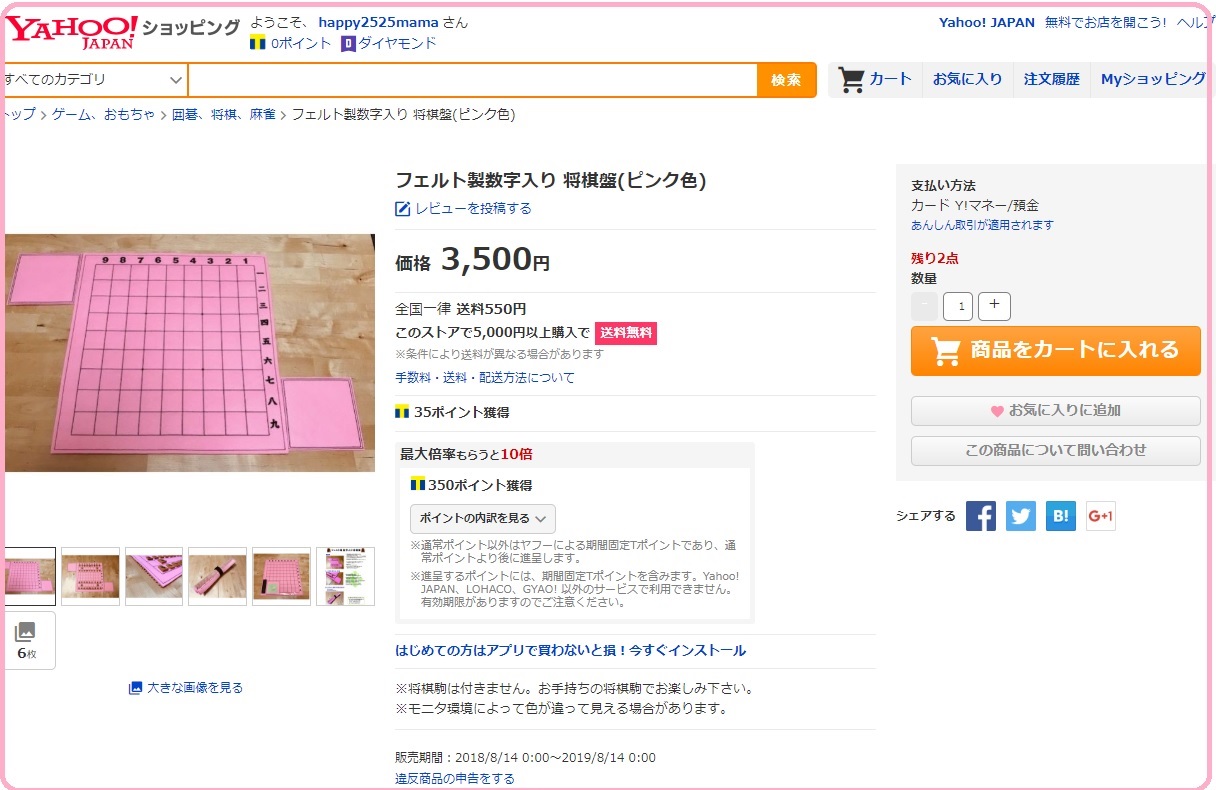Open the 6枚 image gallery icon
This screenshot has height=790, width=1216.
(27, 640)
